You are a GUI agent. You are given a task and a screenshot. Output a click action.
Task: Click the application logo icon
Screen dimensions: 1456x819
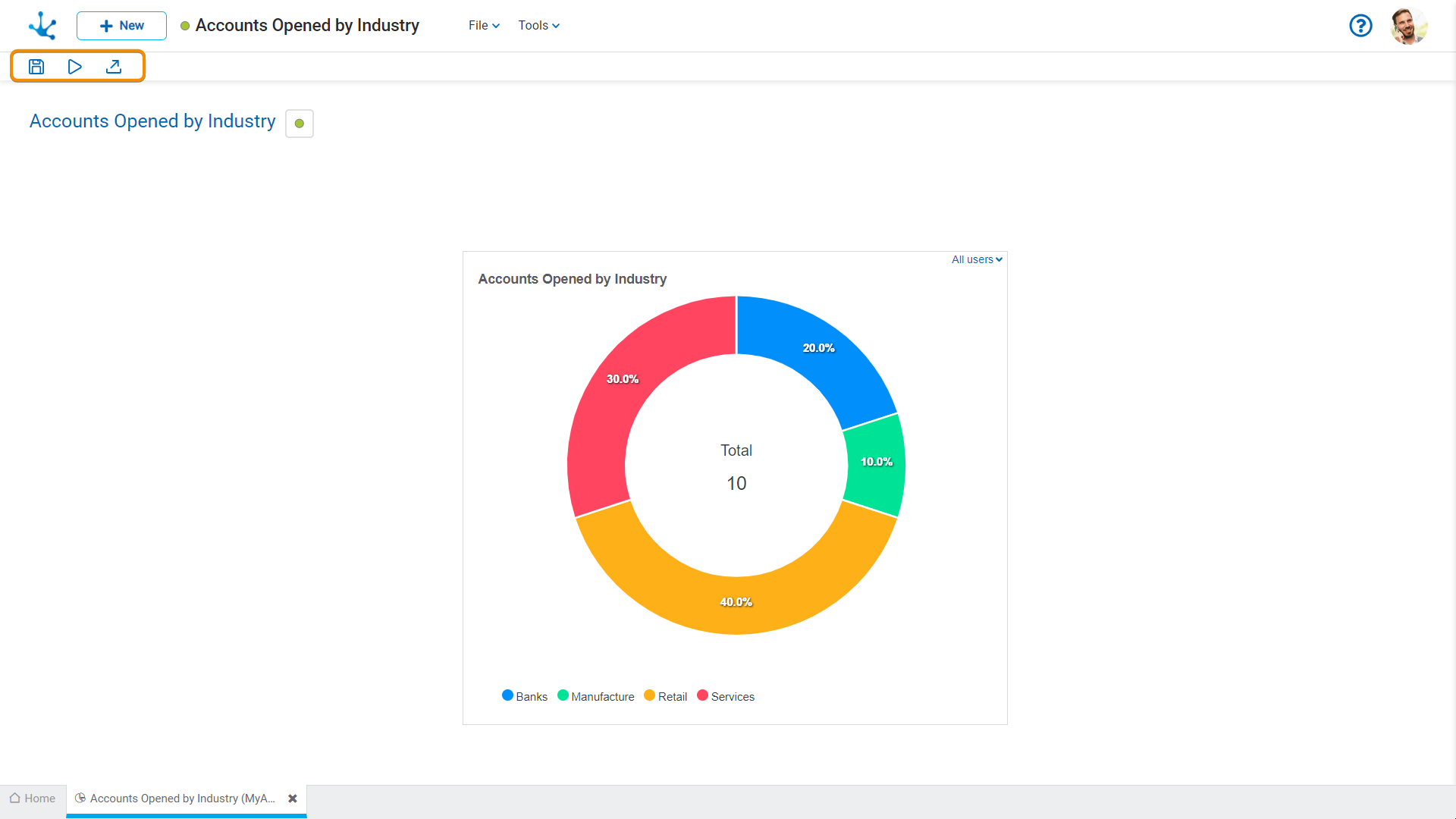[x=42, y=26]
